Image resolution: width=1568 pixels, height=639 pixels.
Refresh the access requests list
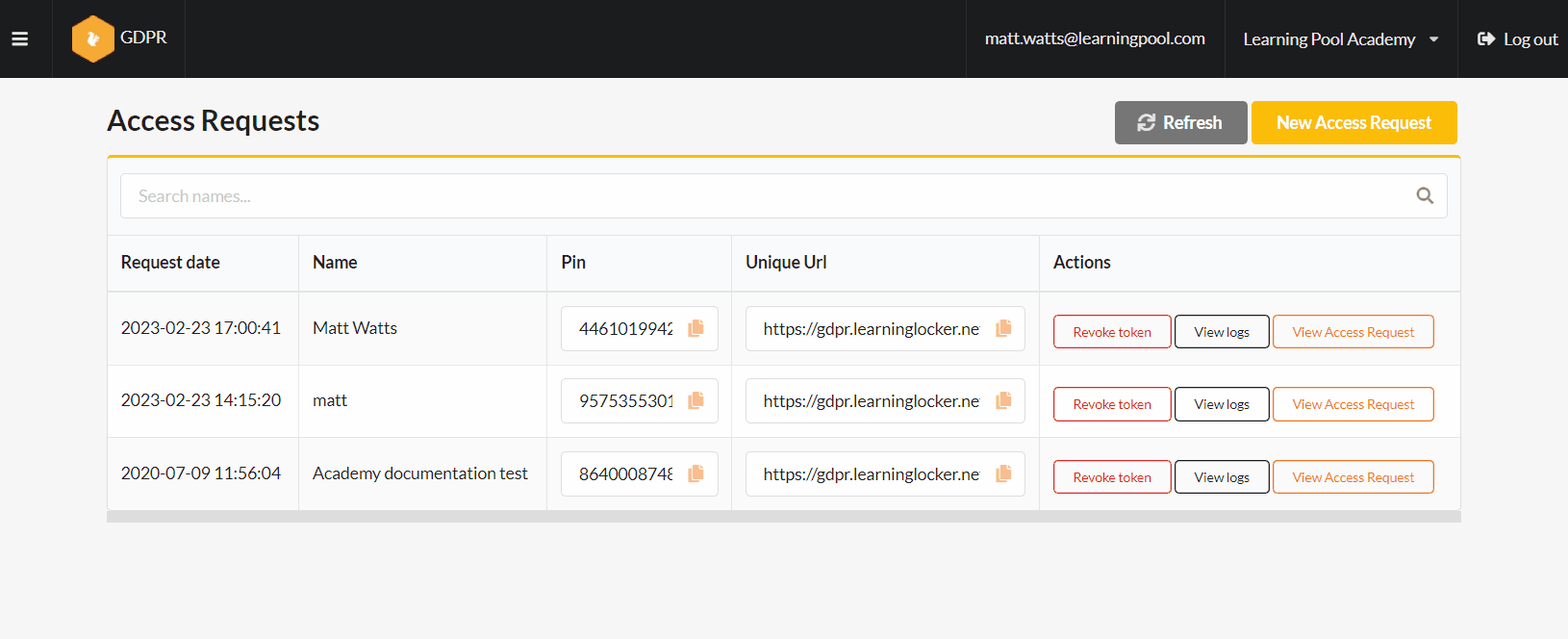pyautogui.click(x=1180, y=123)
